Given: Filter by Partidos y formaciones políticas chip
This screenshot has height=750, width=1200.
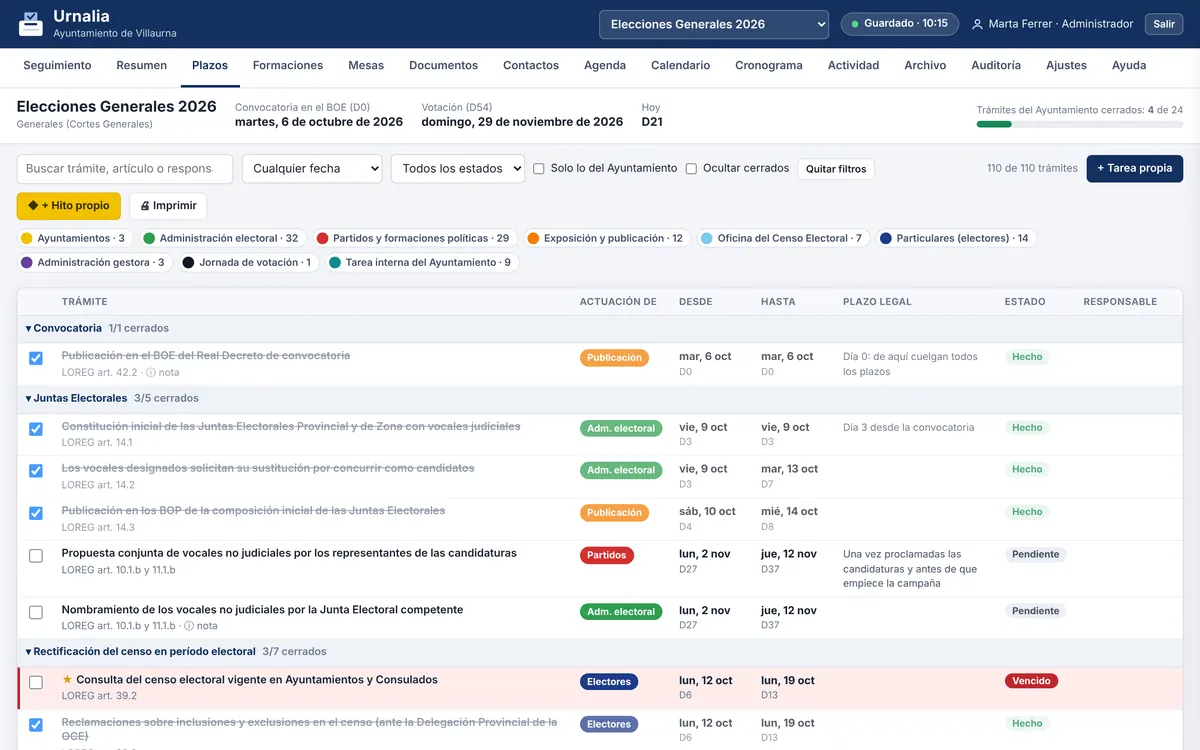Looking at the screenshot, I should pyautogui.click(x=413, y=239).
